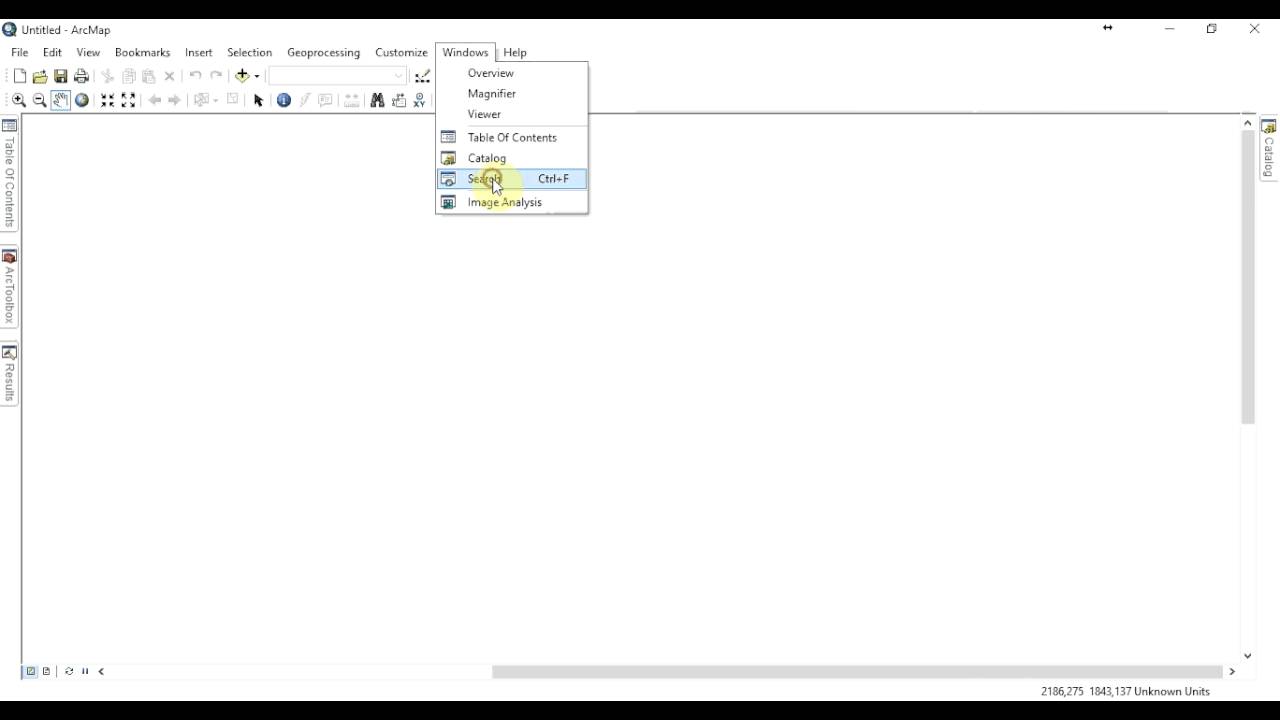Open the View menu

coord(88,52)
